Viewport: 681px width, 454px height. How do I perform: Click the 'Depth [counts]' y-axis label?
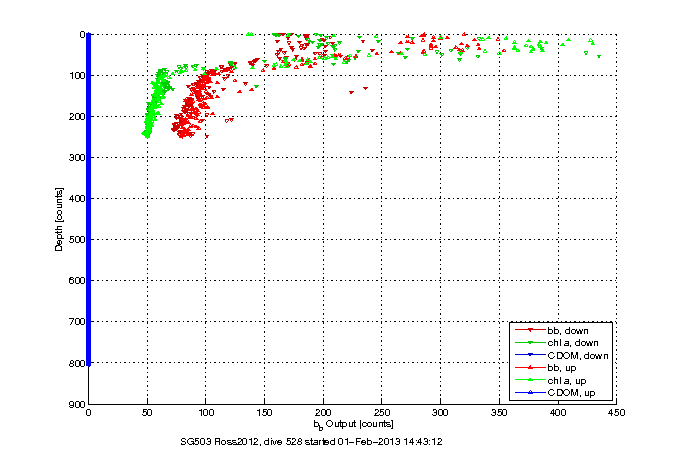pos(59,219)
